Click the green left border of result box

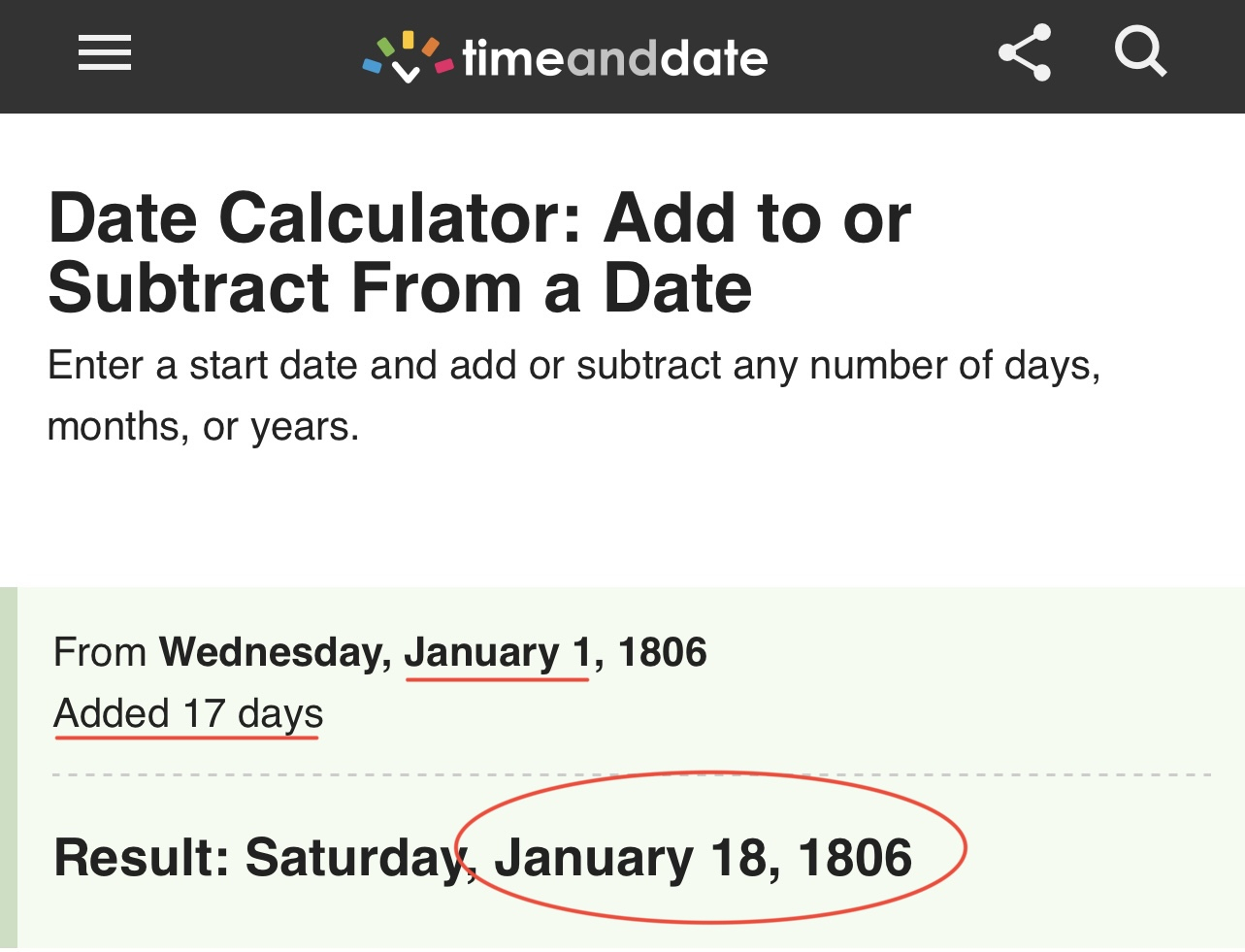click(8, 767)
